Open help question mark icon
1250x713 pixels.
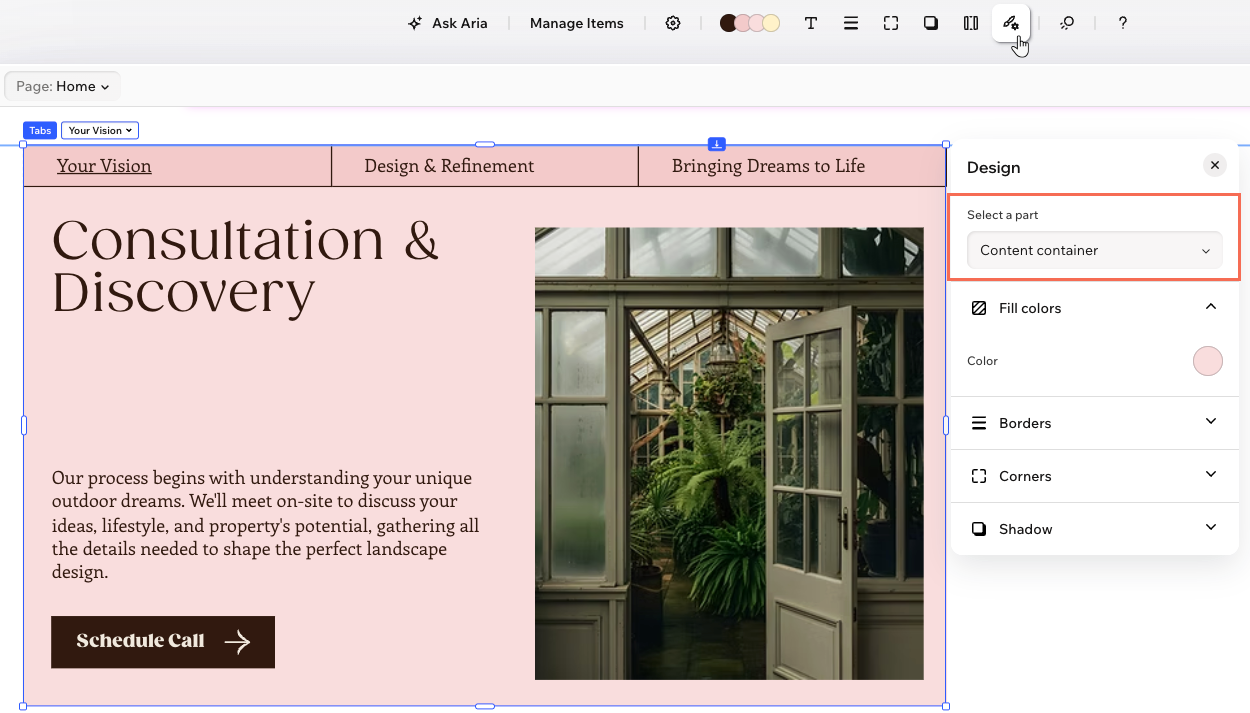[1123, 23]
